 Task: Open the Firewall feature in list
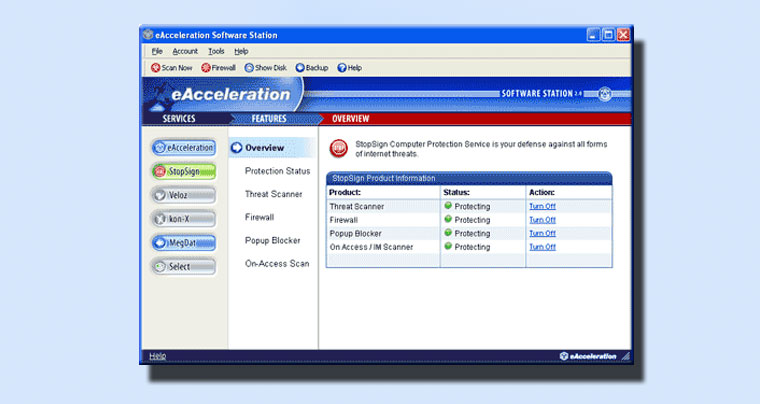pyautogui.click(x=259, y=217)
